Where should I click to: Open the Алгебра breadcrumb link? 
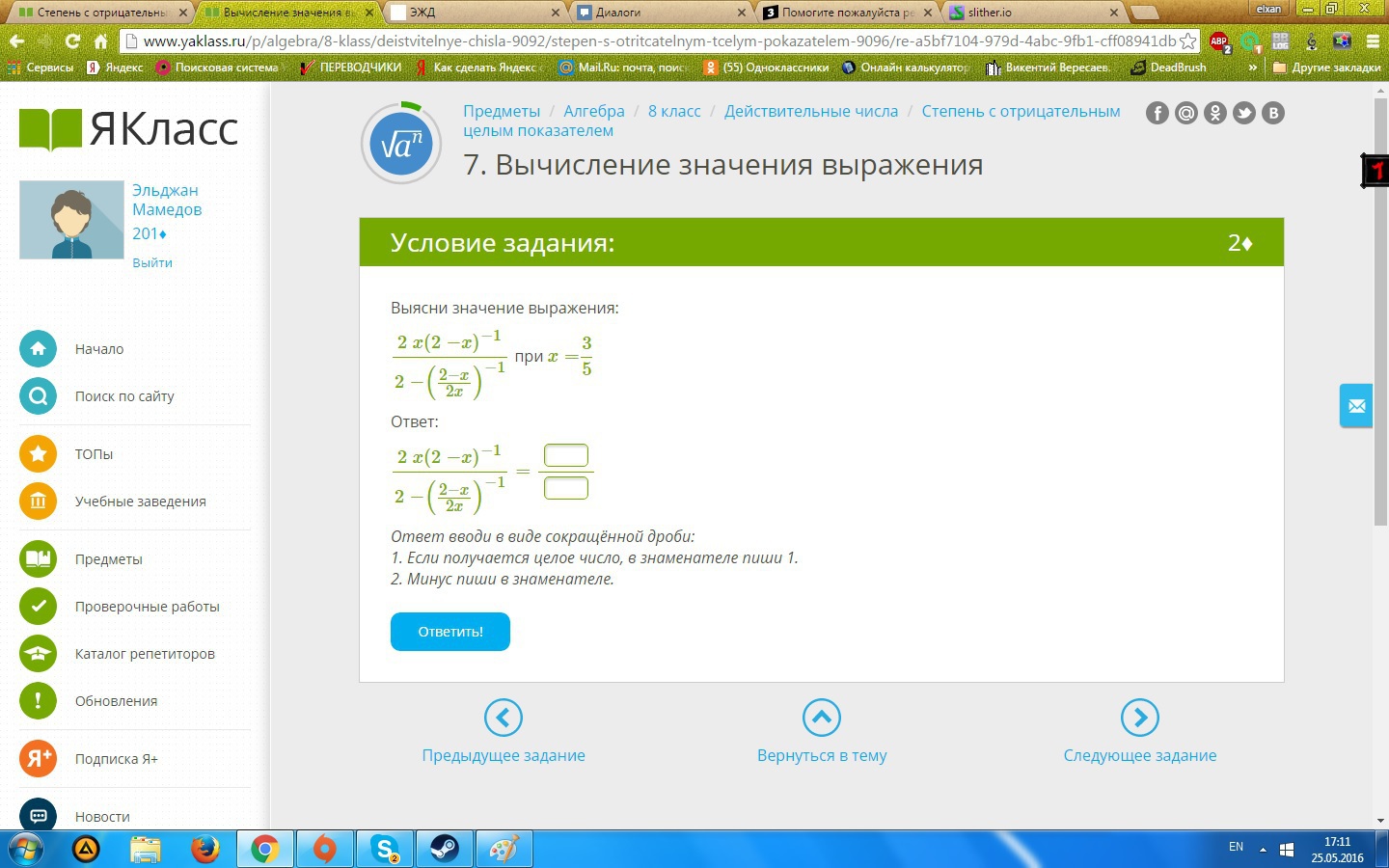(594, 111)
